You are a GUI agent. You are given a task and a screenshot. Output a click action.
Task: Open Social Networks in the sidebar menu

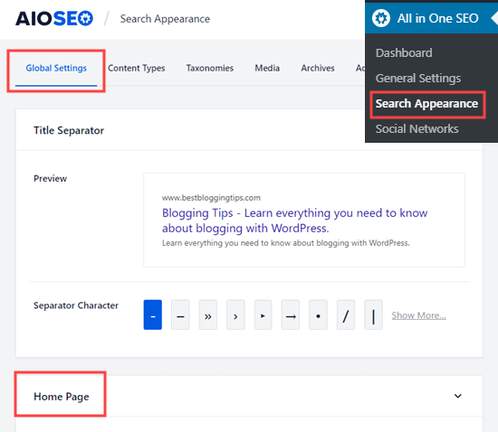click(417, 129)
